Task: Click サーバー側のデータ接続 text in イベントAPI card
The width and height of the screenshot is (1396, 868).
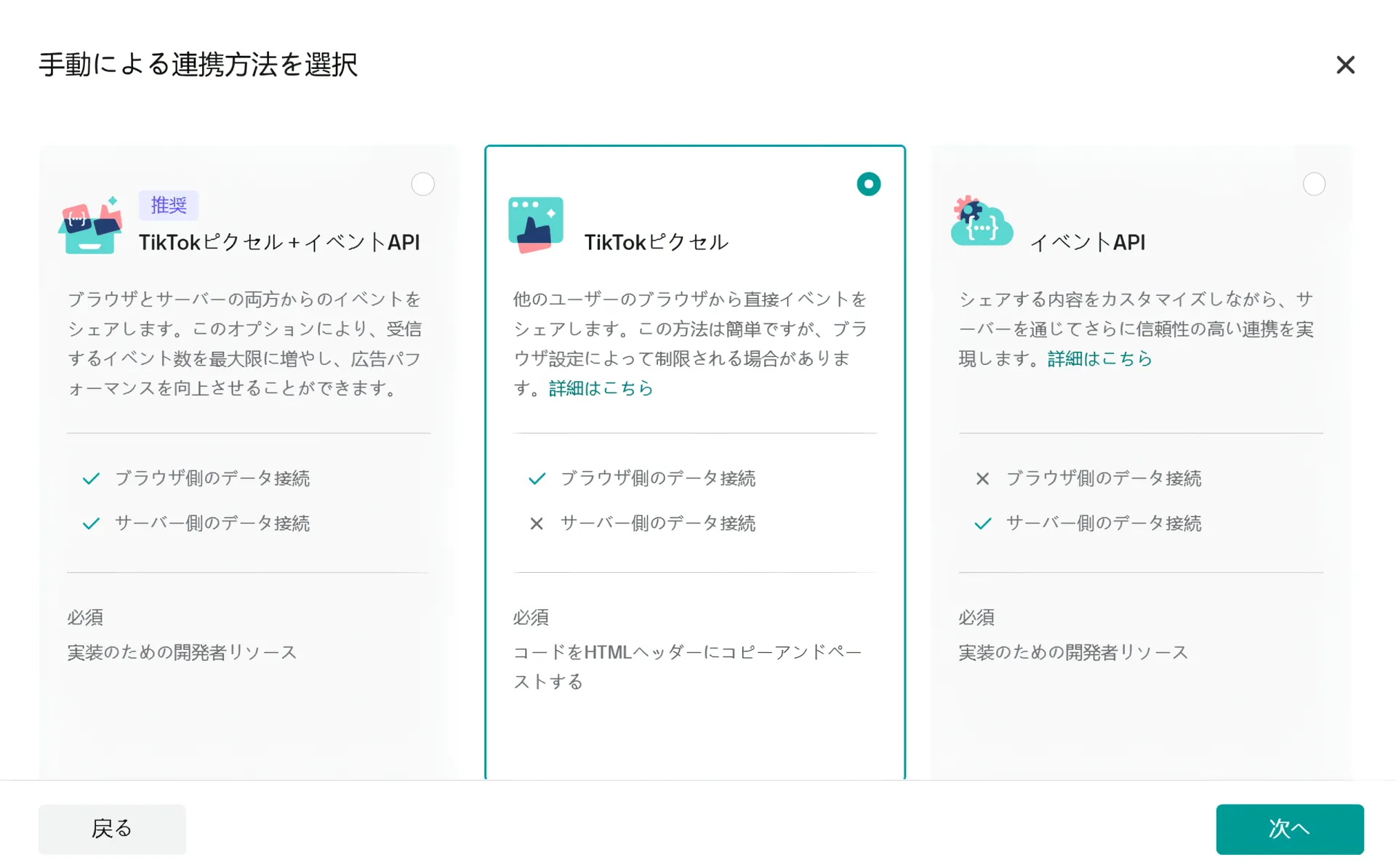Action: tap(1104, 523)
